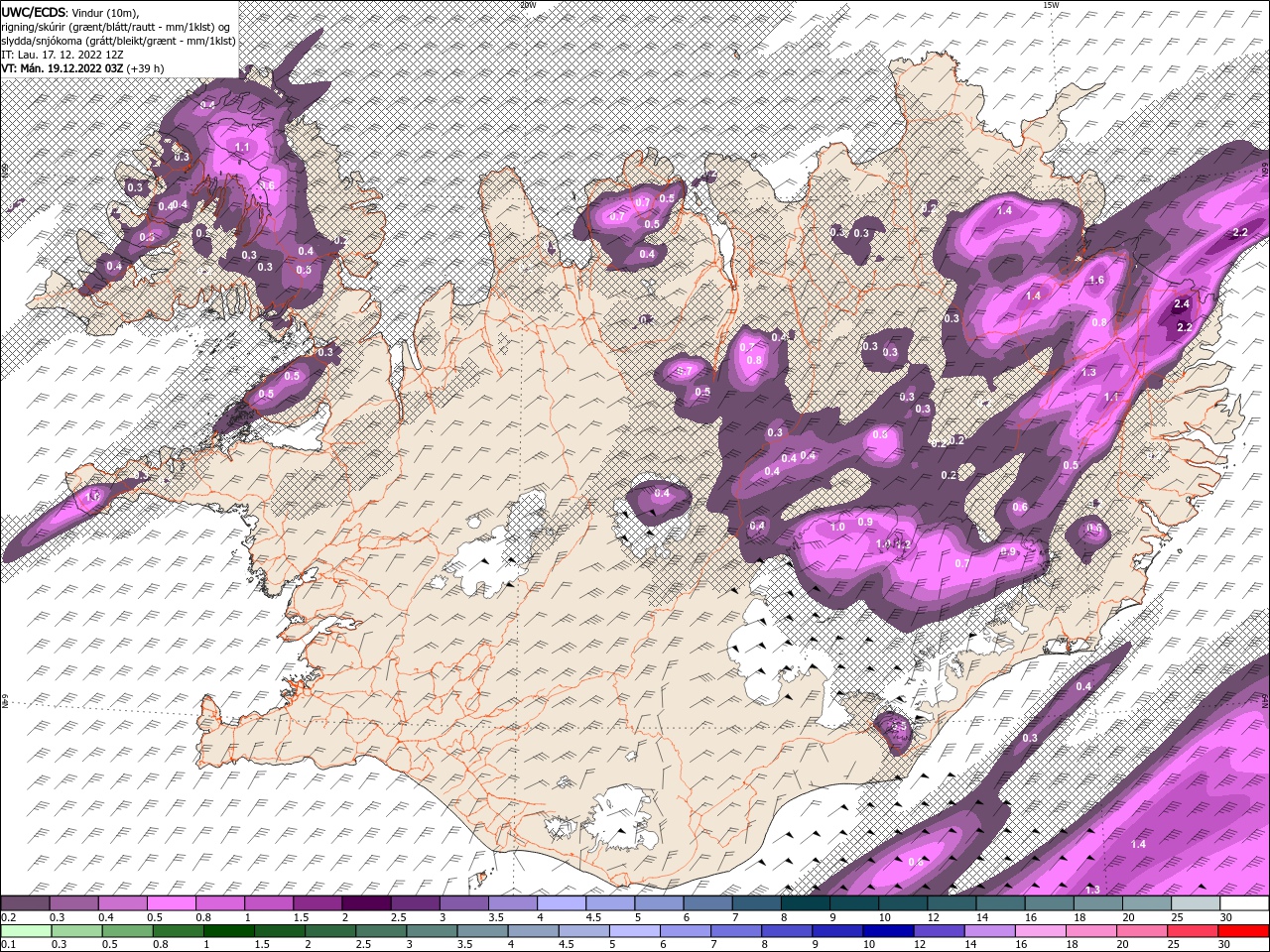Click the 1.1 value over the Westfjords
The image size is (1270, 952).
242,147
